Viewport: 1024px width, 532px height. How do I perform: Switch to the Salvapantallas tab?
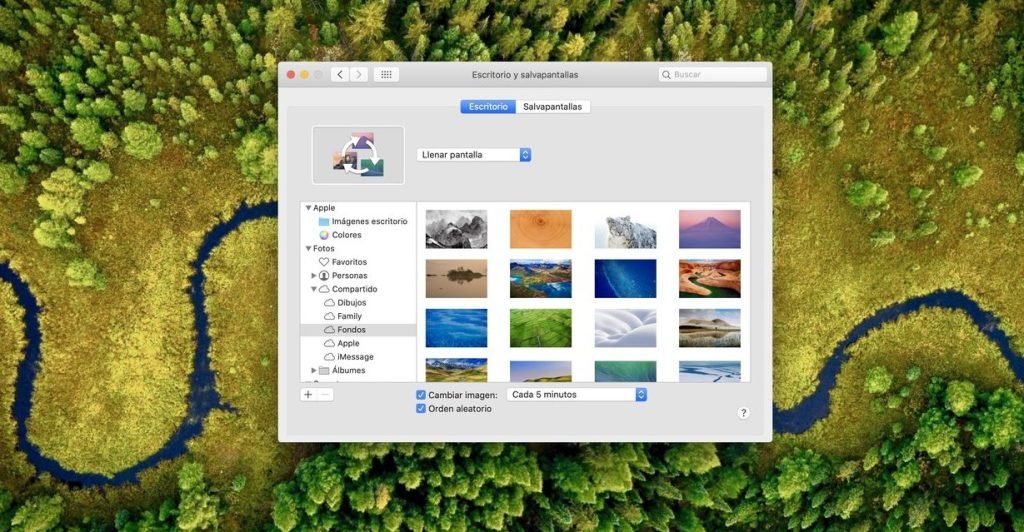click(553, 106)
